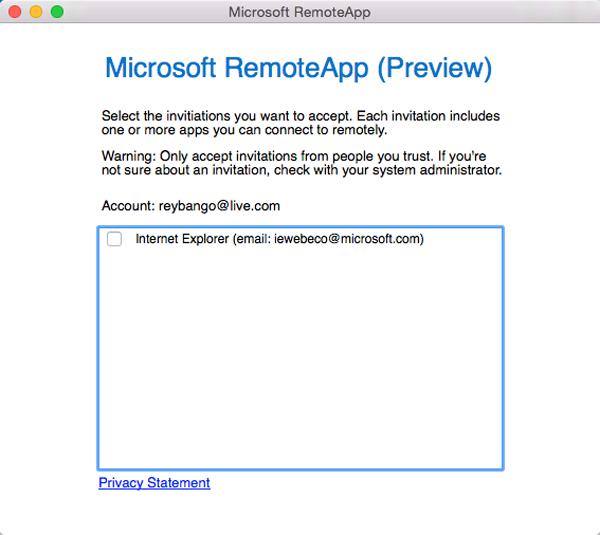Viewport: 600px width, 535px height.
Task: Open the Privacy Statement link
Action: pos(154,483)
